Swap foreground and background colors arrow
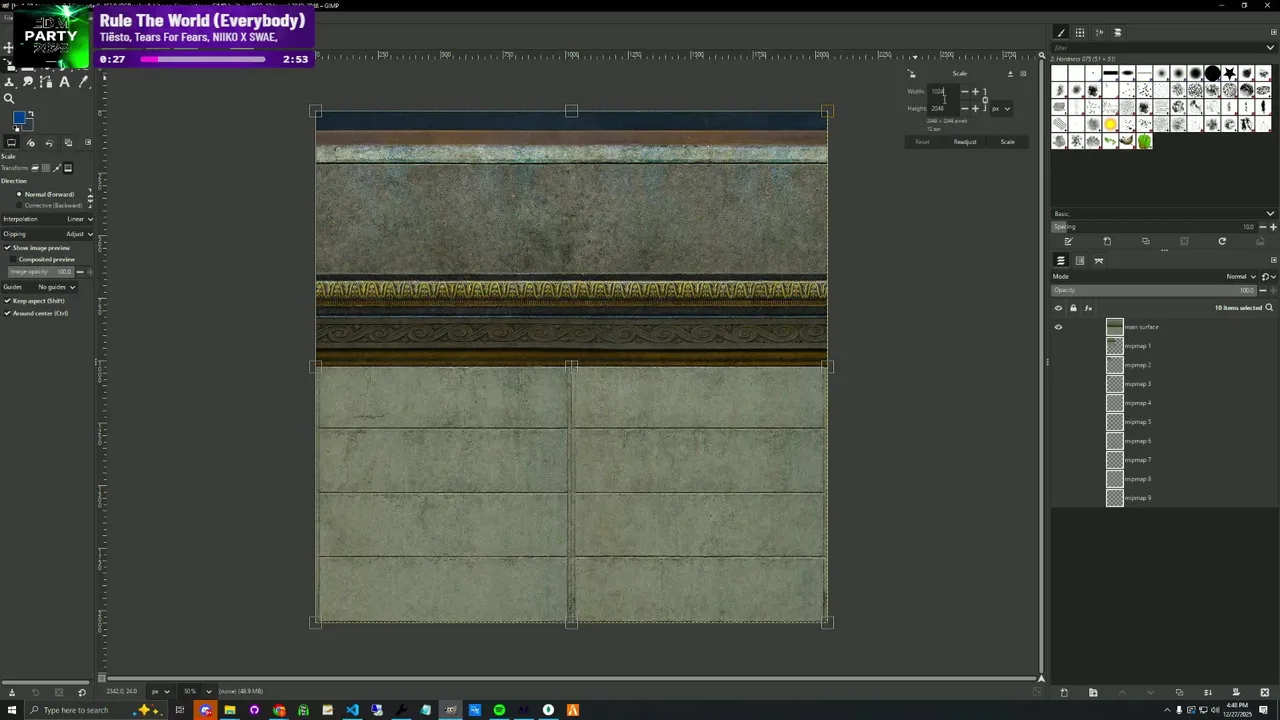Screen dimensions: 1280x720 [31, 114]
